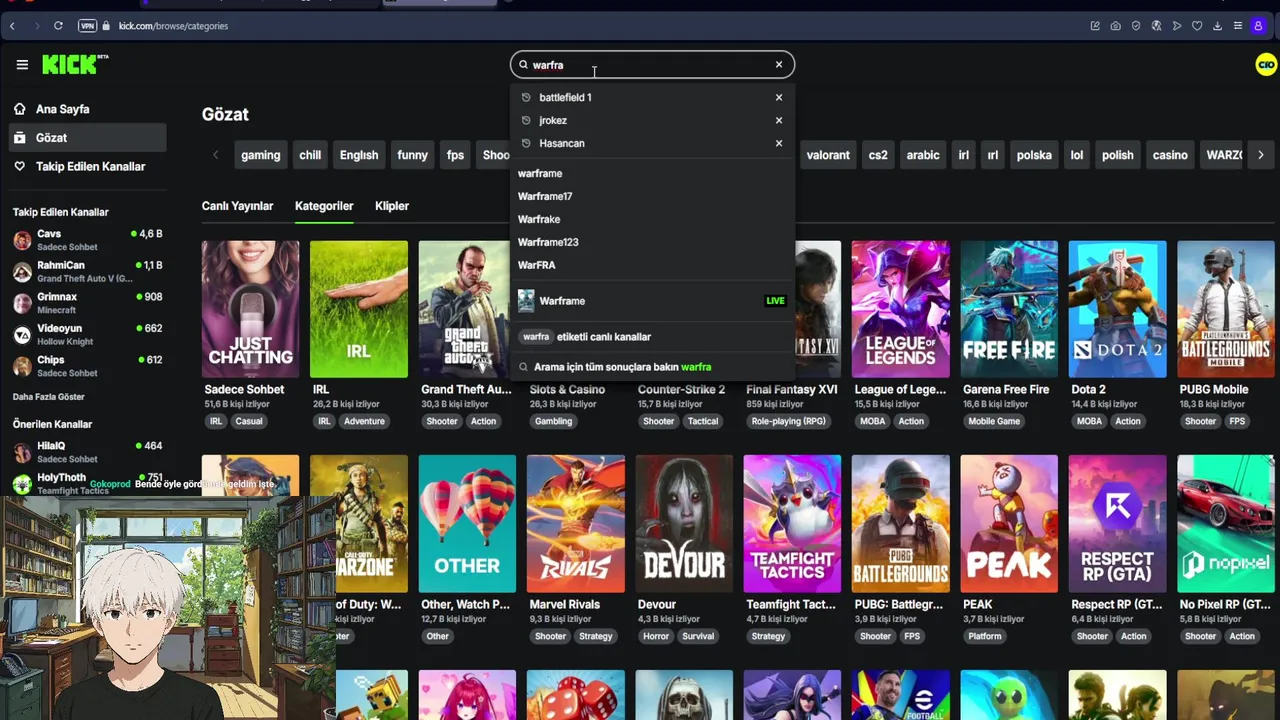1280x720 pixels.
Task: Open the Garena Free Fire category thumbnail
Action: [1009, 309]
